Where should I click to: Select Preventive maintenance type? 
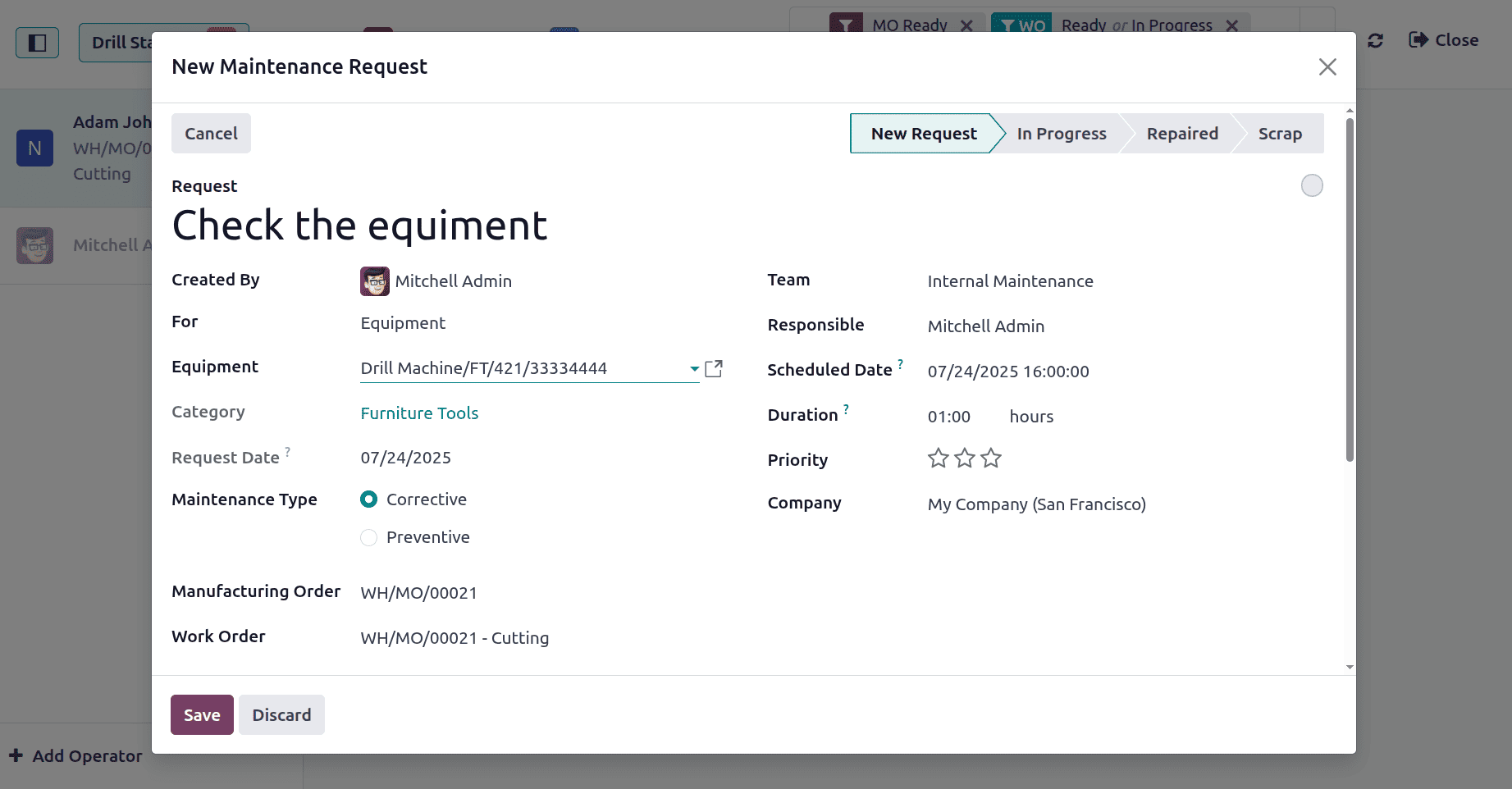(x=368, y=537)
